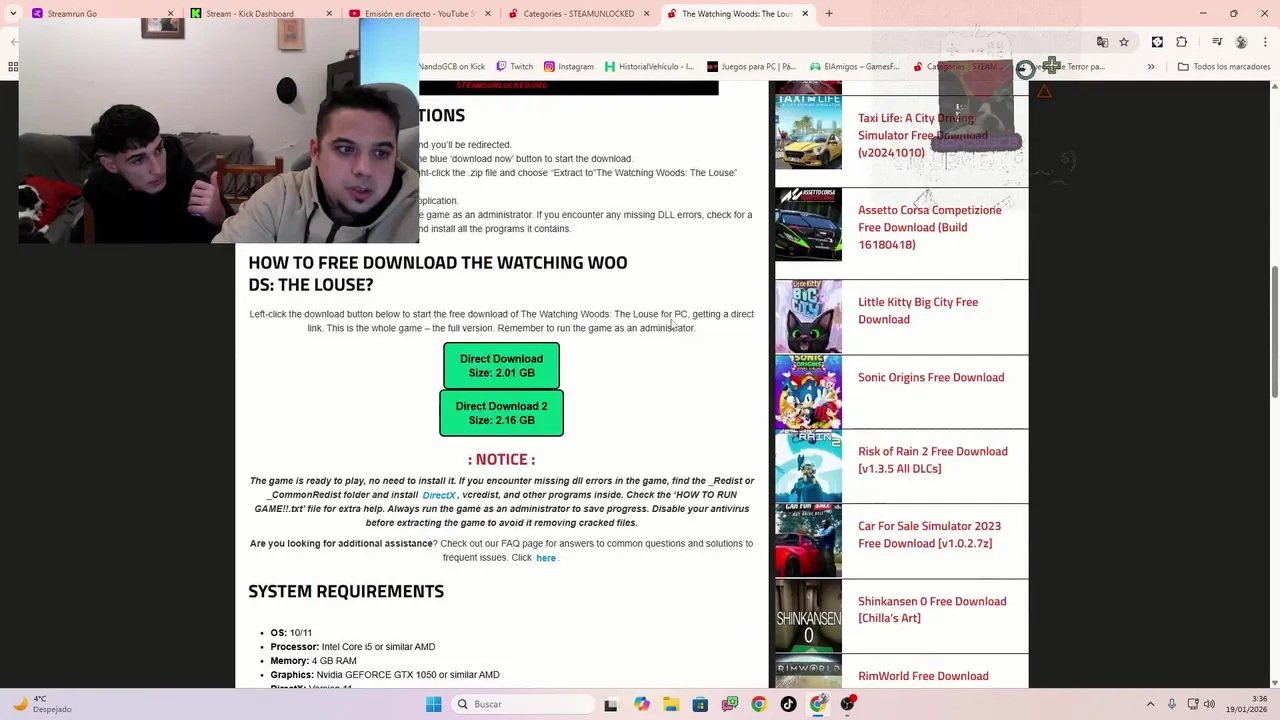
Task: Open the Todos los marcadores folder
Action: [1224, 67]
